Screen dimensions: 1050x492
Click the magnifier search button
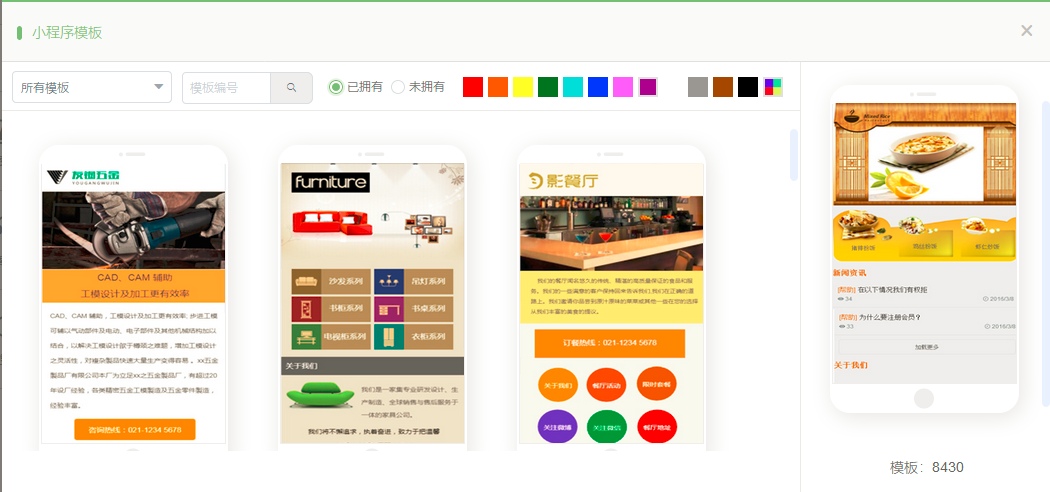pos(292,88)
